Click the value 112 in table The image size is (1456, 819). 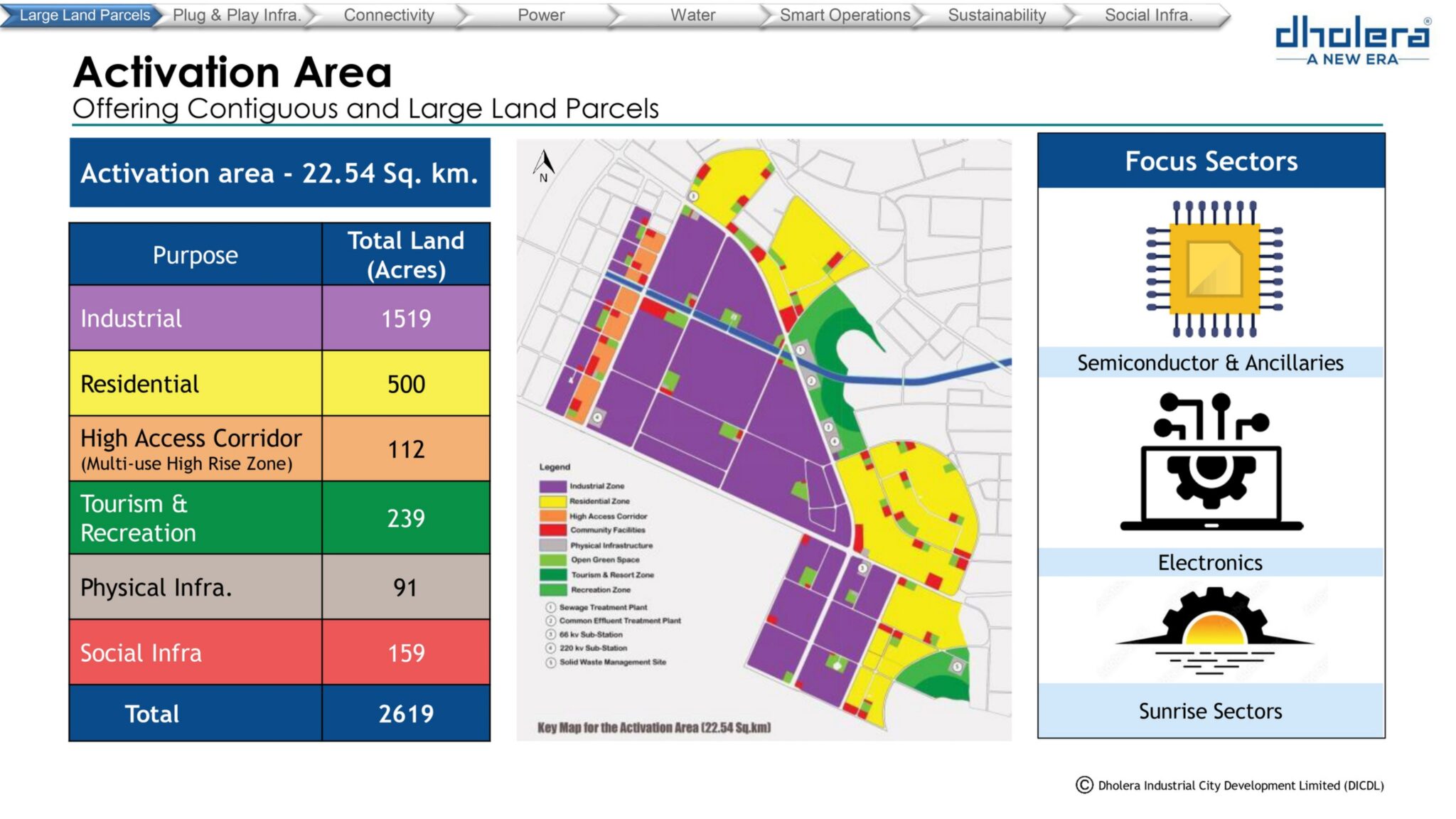pos(406,449)
